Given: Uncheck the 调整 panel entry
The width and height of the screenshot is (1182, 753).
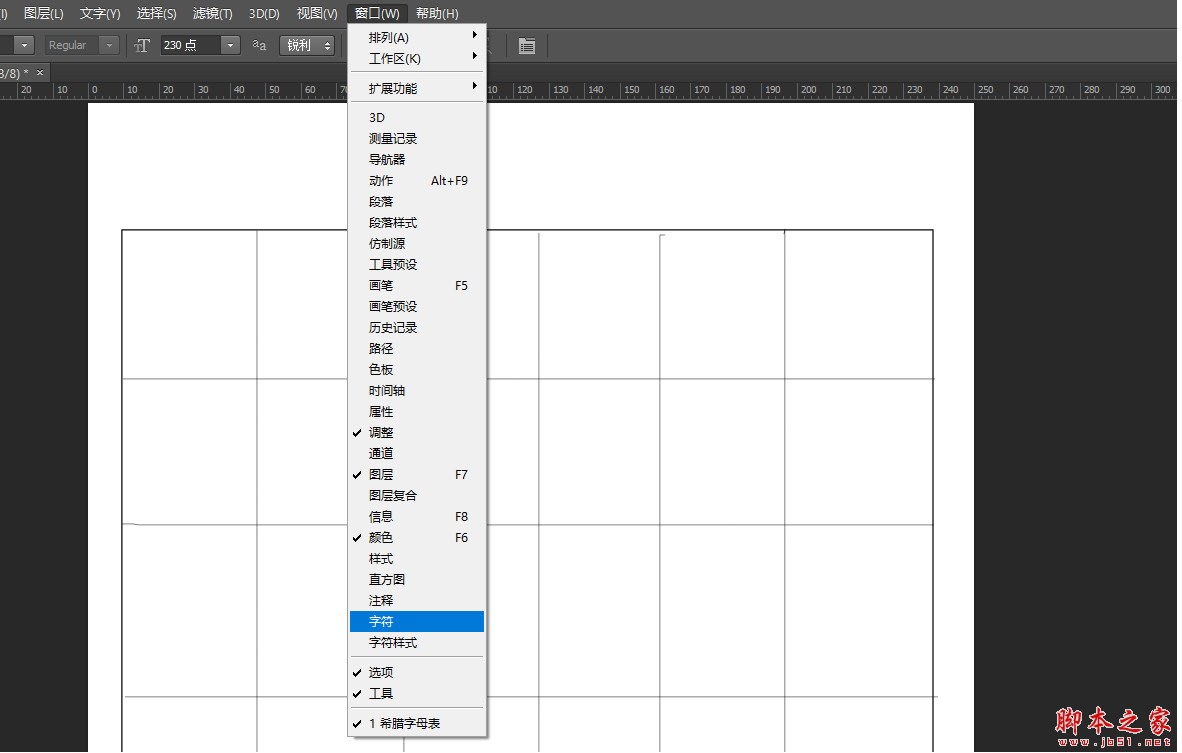Looking at the screenshot, I should (417, 433).
